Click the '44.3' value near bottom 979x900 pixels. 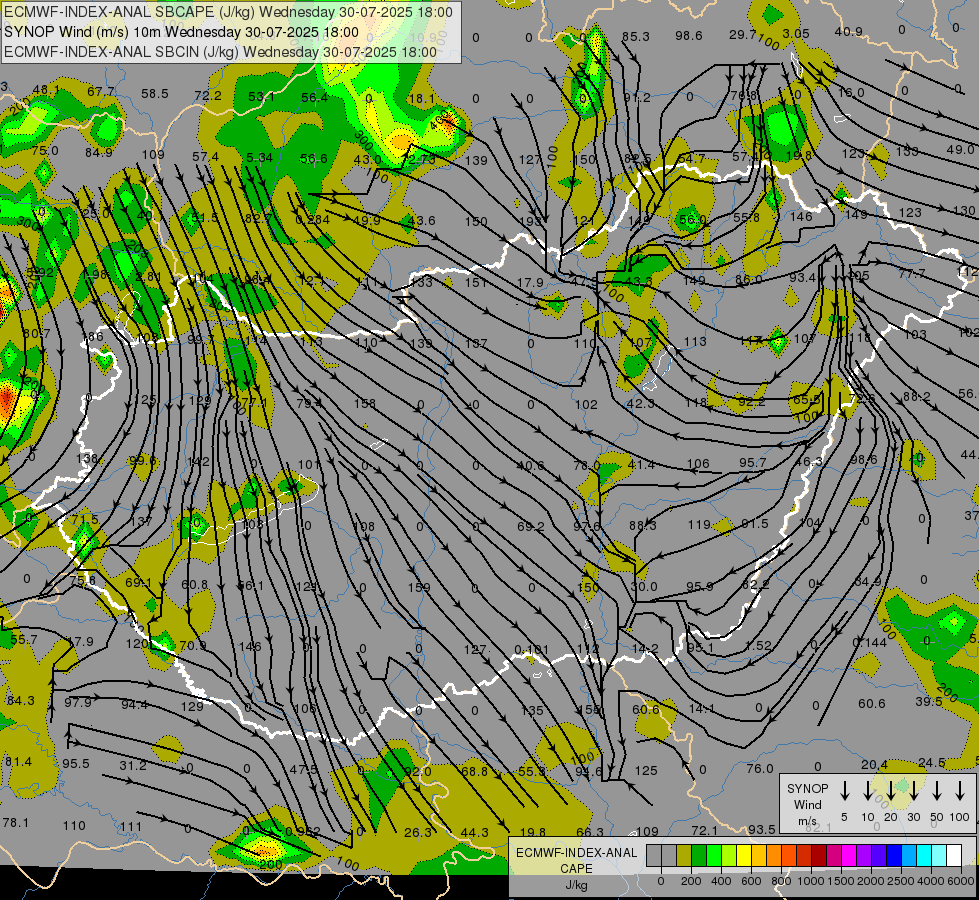tap(475, 832)
